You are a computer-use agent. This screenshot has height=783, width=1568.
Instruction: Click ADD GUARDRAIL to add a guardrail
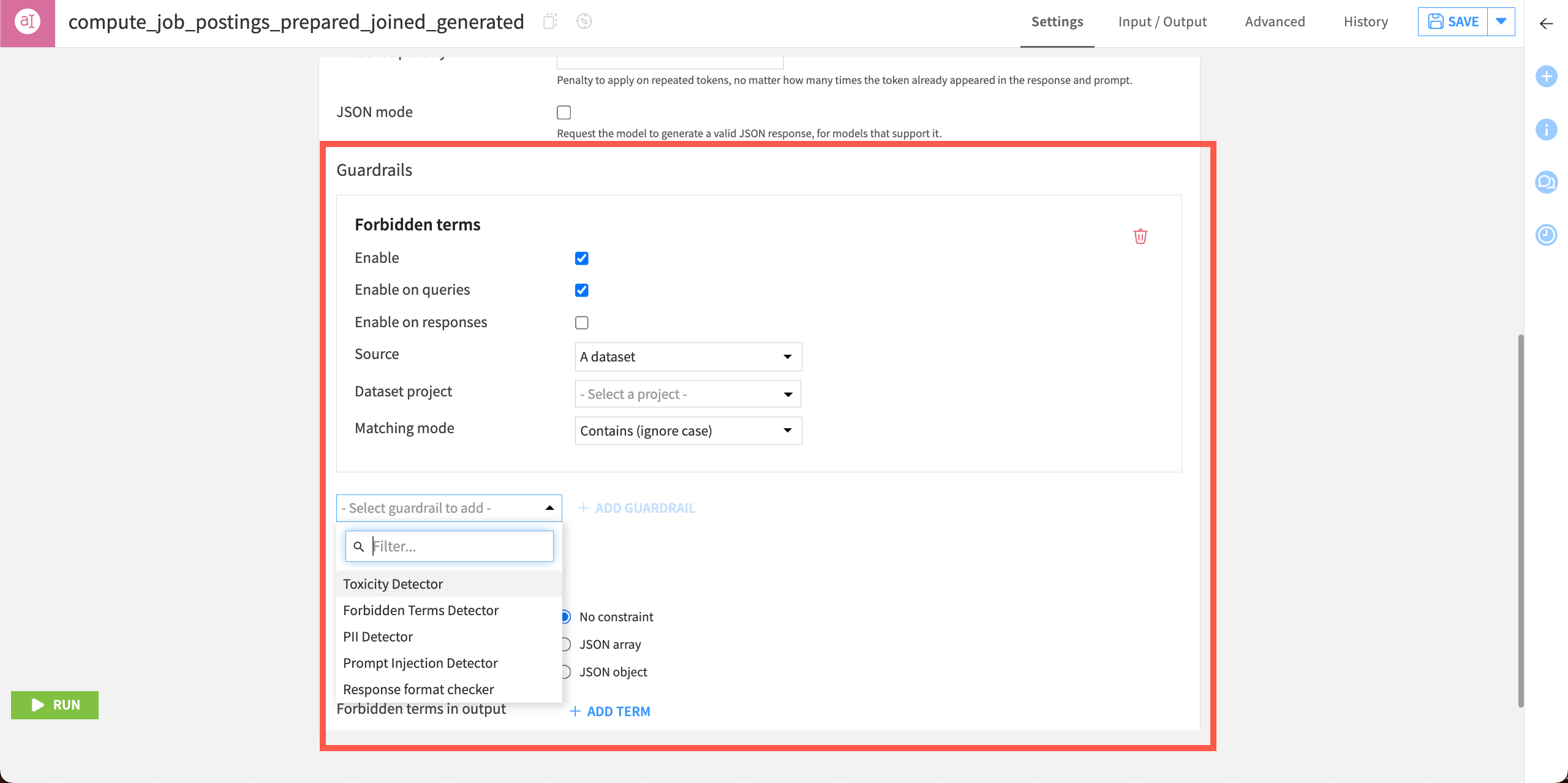tap(636, 507)
